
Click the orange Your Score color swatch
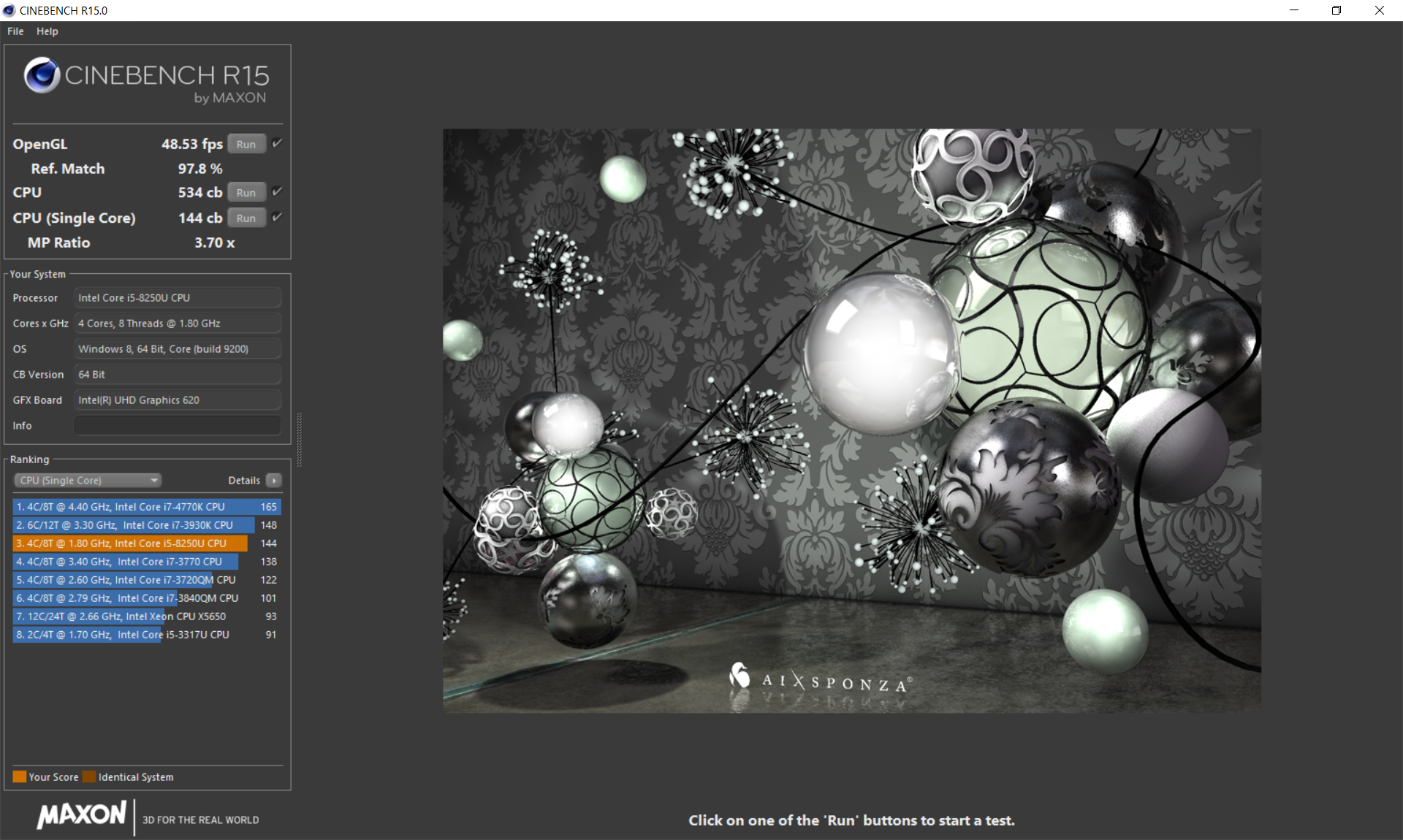[20, 777]
